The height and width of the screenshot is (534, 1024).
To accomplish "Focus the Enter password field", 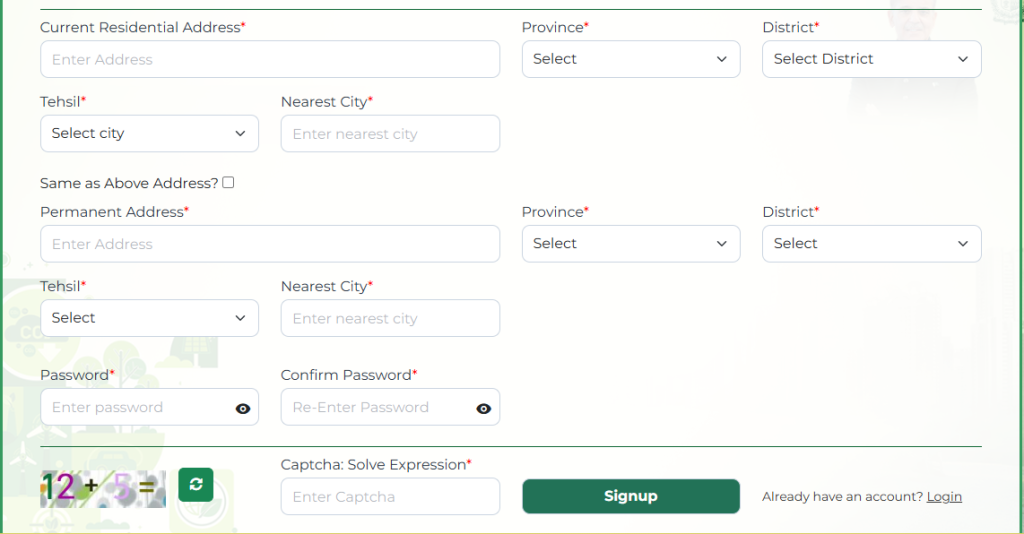I will [135, 408].
